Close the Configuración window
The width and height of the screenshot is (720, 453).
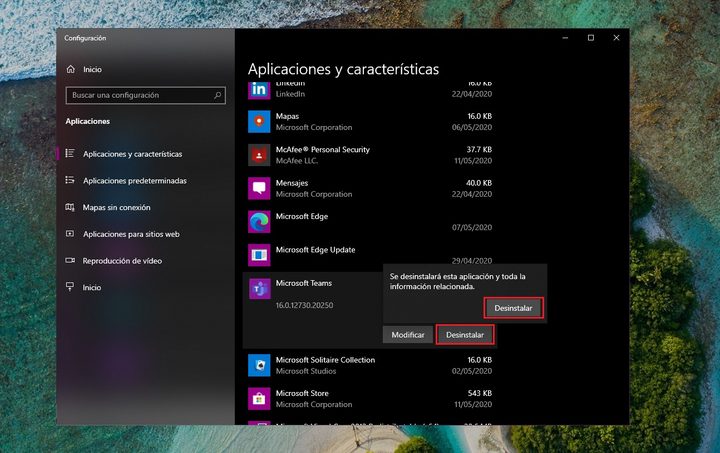click(x=616, y=38)
